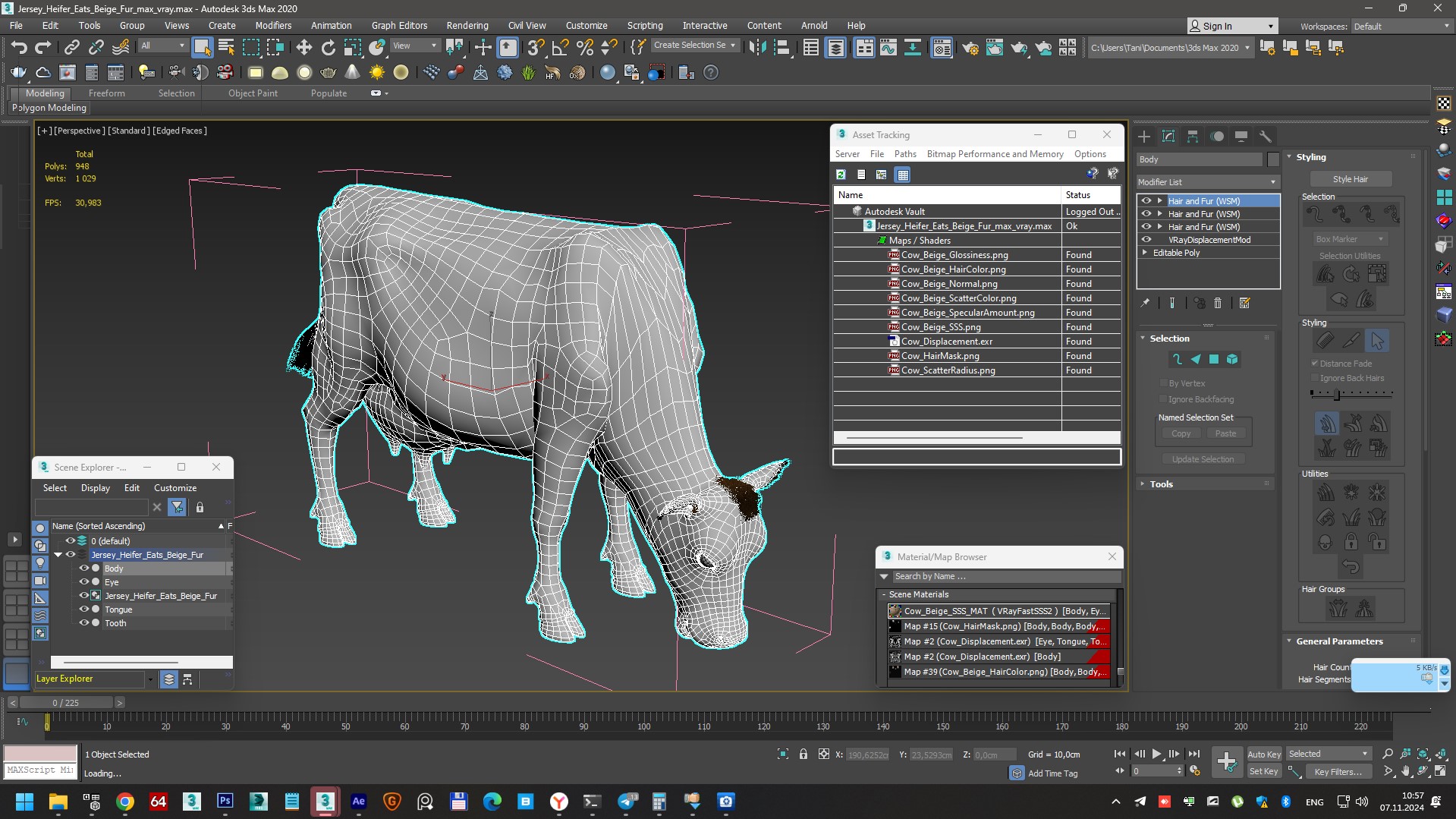This screenshot has width=1456, height=819.
Task: Click the Undo arrow icon
Action: coord(19,48)
